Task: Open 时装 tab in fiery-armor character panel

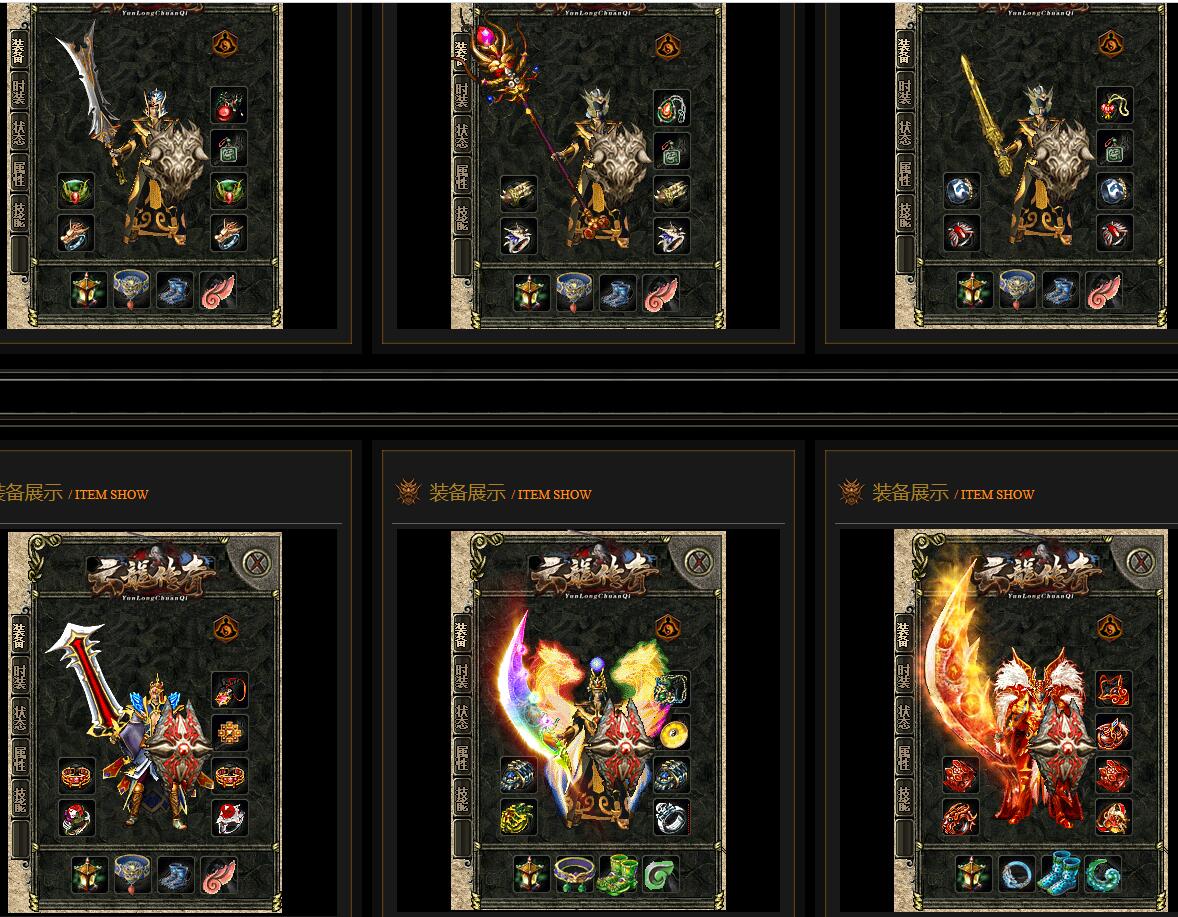Action: coord(905,676)
